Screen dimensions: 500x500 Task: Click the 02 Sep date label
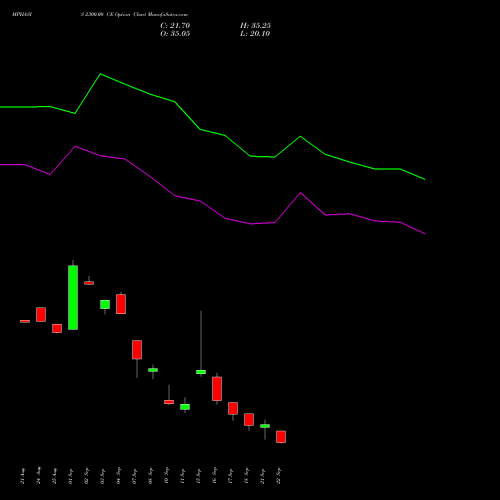[86, 476]
